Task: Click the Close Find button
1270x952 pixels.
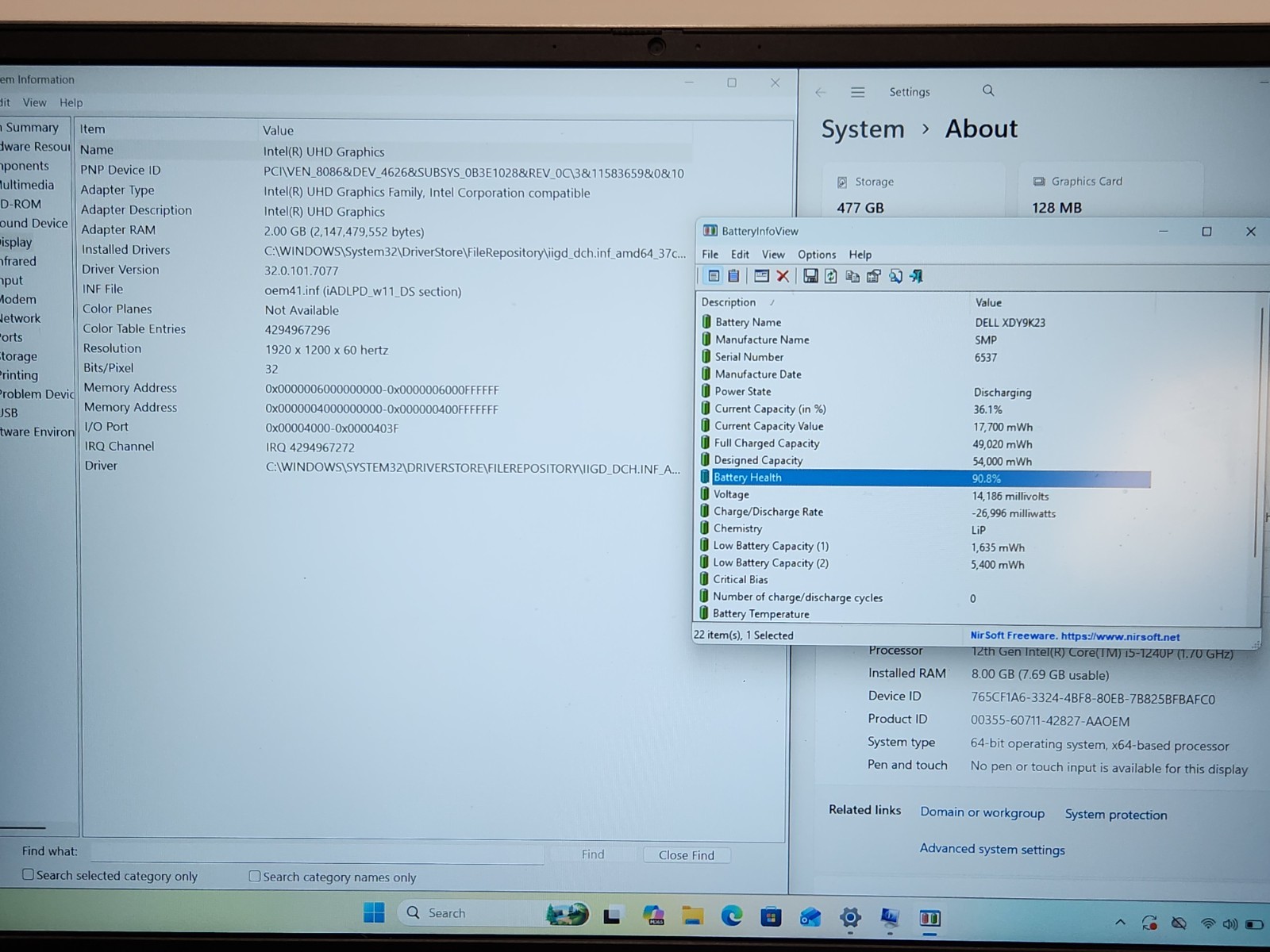Action: (x=686, y=854)
